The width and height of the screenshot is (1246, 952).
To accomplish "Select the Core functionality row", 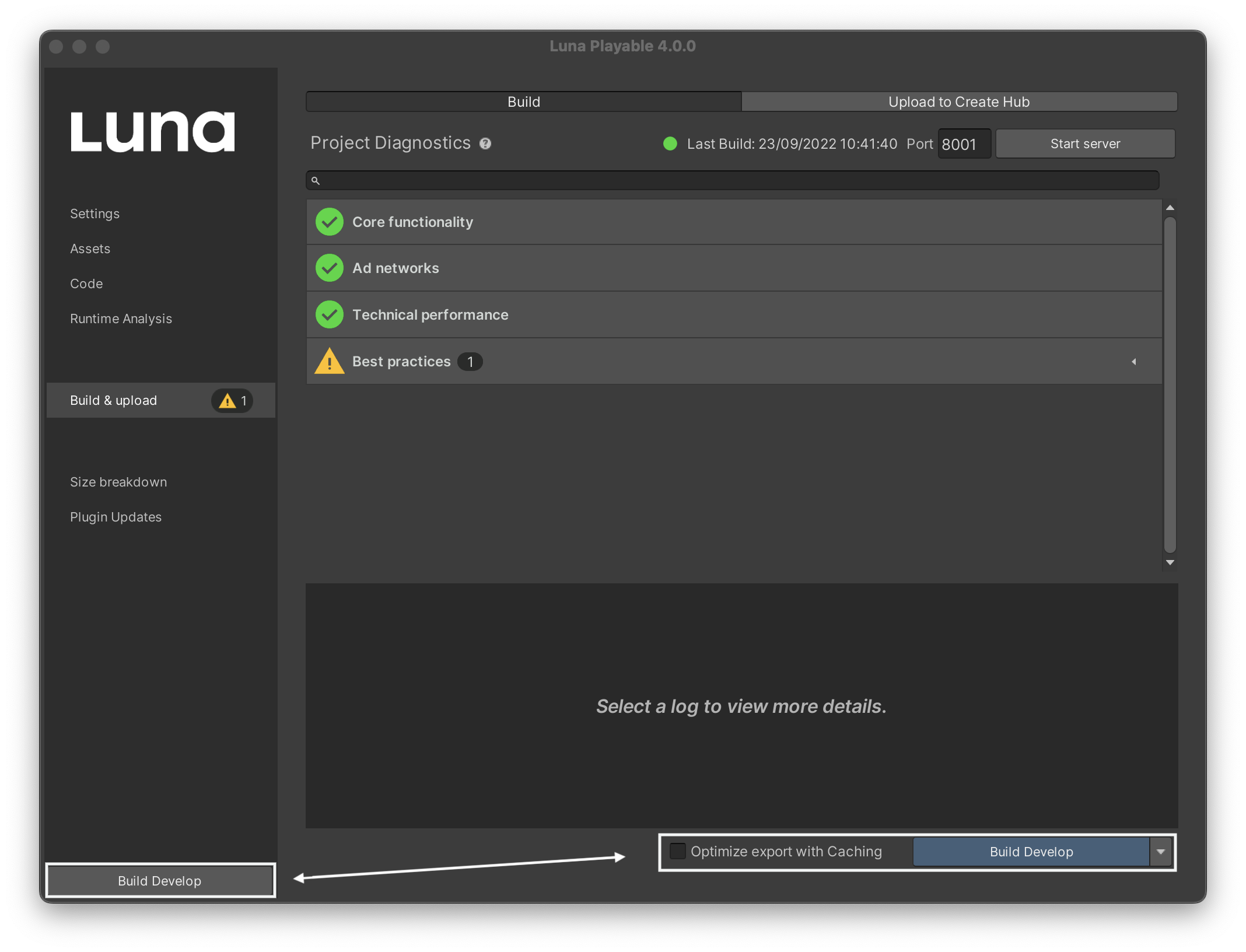I will click(734, 222).
